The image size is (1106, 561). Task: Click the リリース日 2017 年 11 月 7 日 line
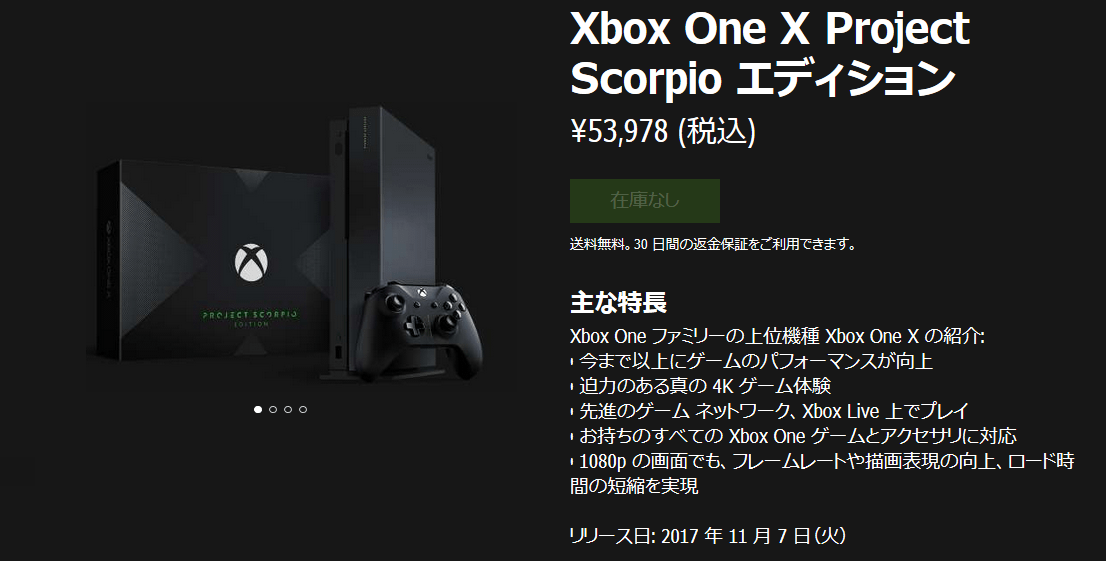click(x=707, y=536)
